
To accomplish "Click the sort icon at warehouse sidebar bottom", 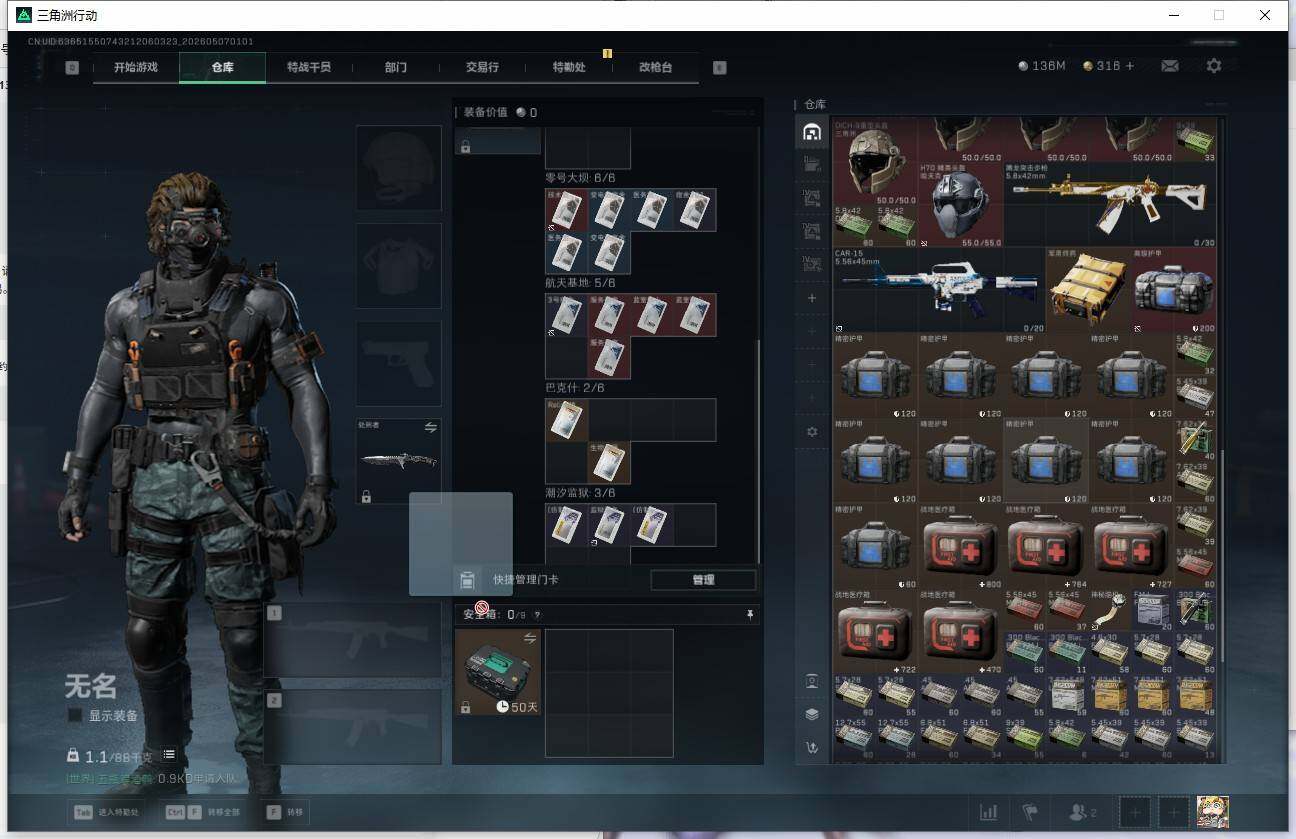I will tap(812, 747).
